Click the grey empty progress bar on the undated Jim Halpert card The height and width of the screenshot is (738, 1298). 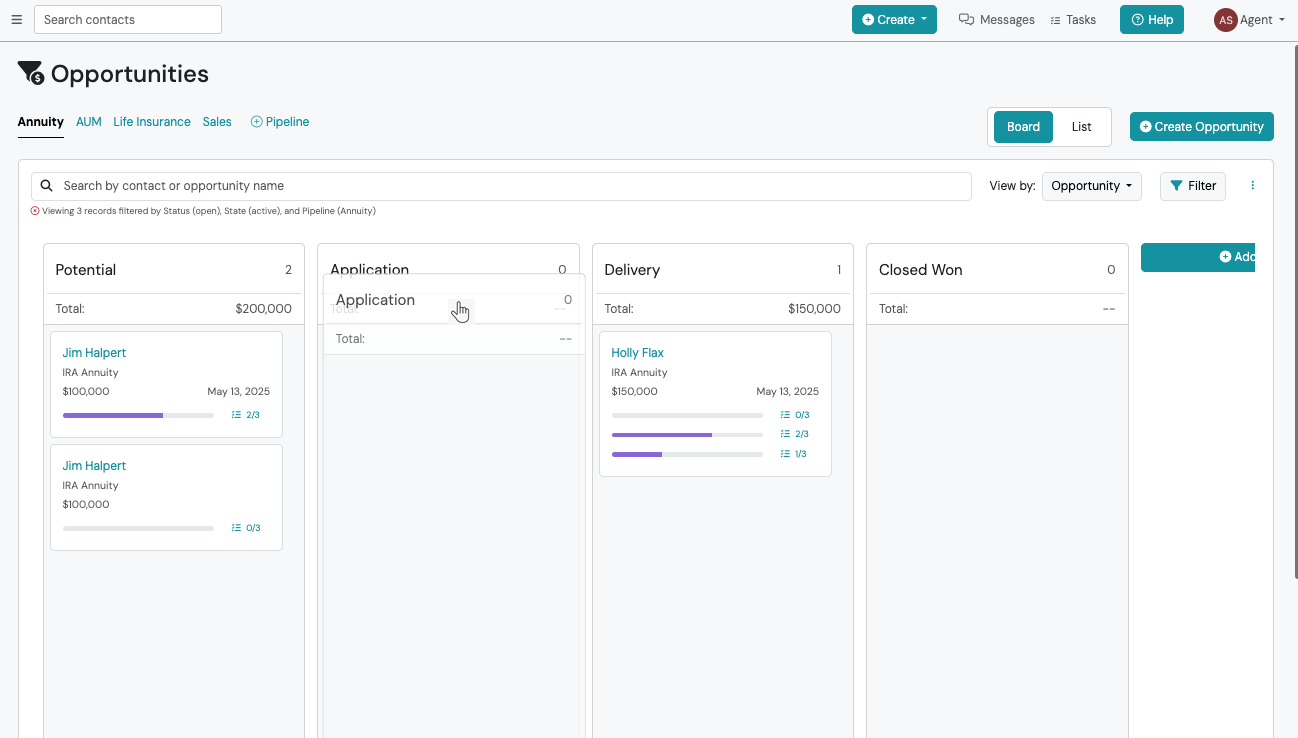(138, 528)
